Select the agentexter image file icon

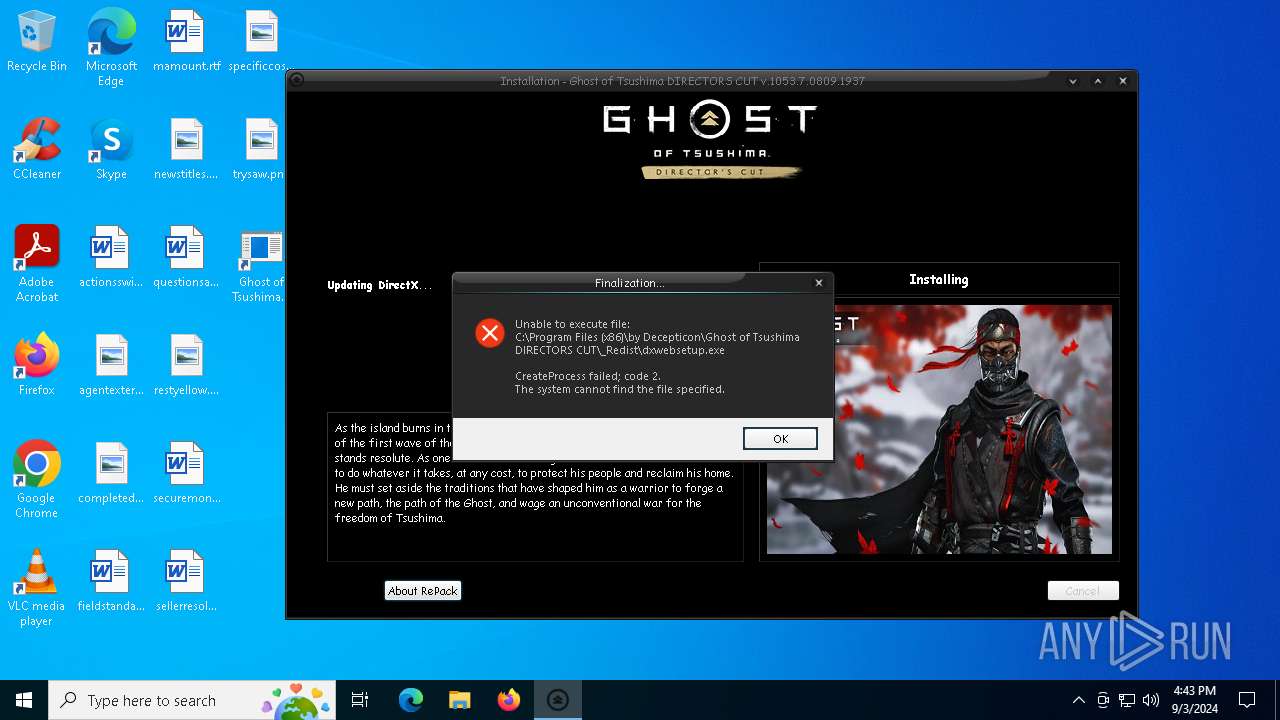coord(111,366)
